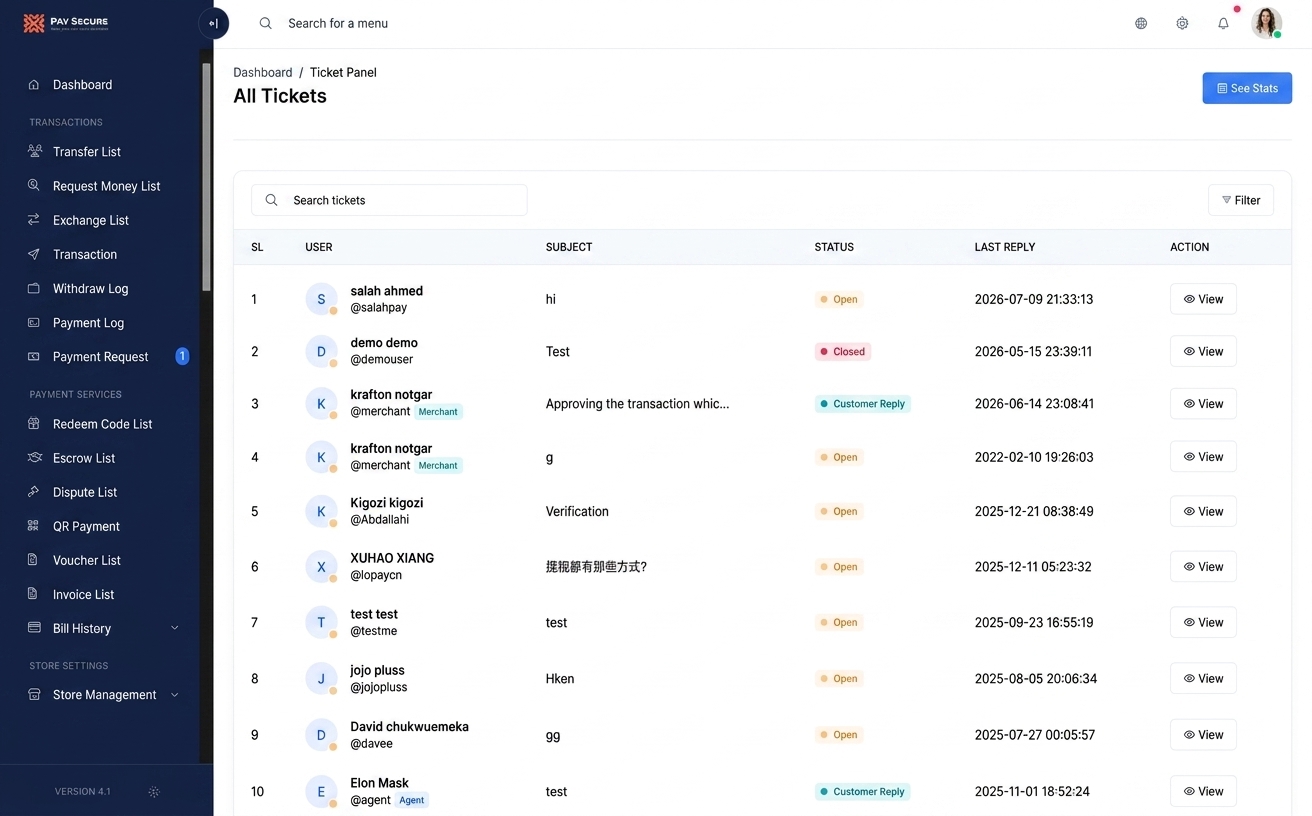Click the Redeem Code List gift icon

[x=34, y=424]
